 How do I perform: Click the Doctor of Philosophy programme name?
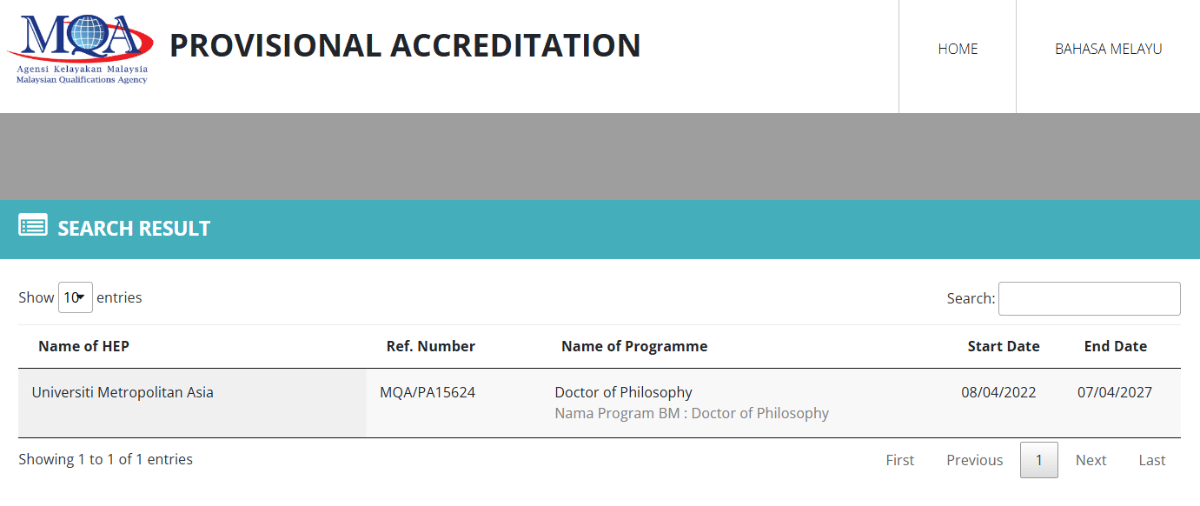[623, 393]
